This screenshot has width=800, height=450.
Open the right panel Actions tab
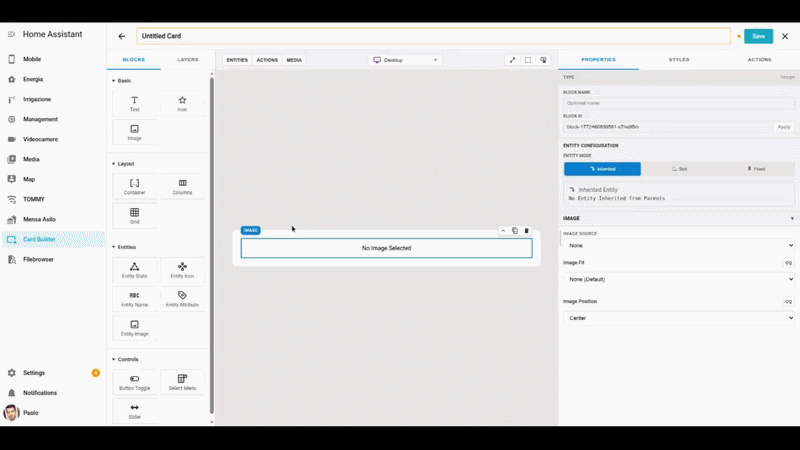tap(759, 60)
